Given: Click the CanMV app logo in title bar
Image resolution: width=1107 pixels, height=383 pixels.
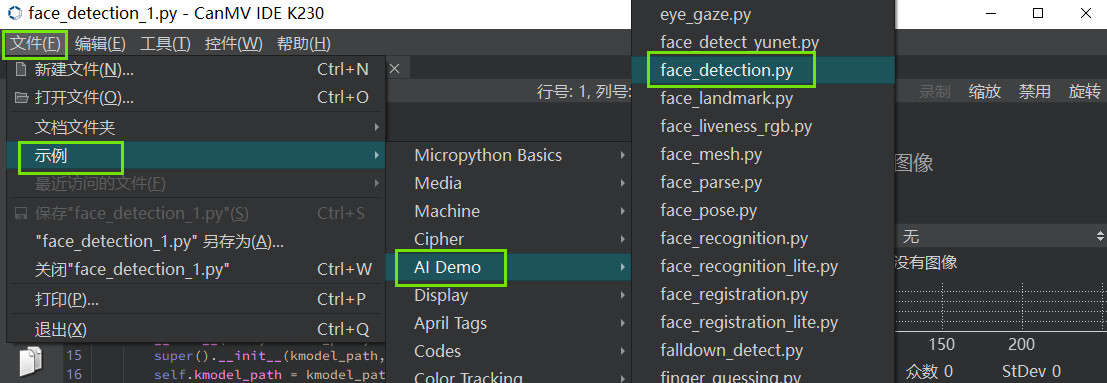Looking at the screenshot, I should (x=14, y=13).
